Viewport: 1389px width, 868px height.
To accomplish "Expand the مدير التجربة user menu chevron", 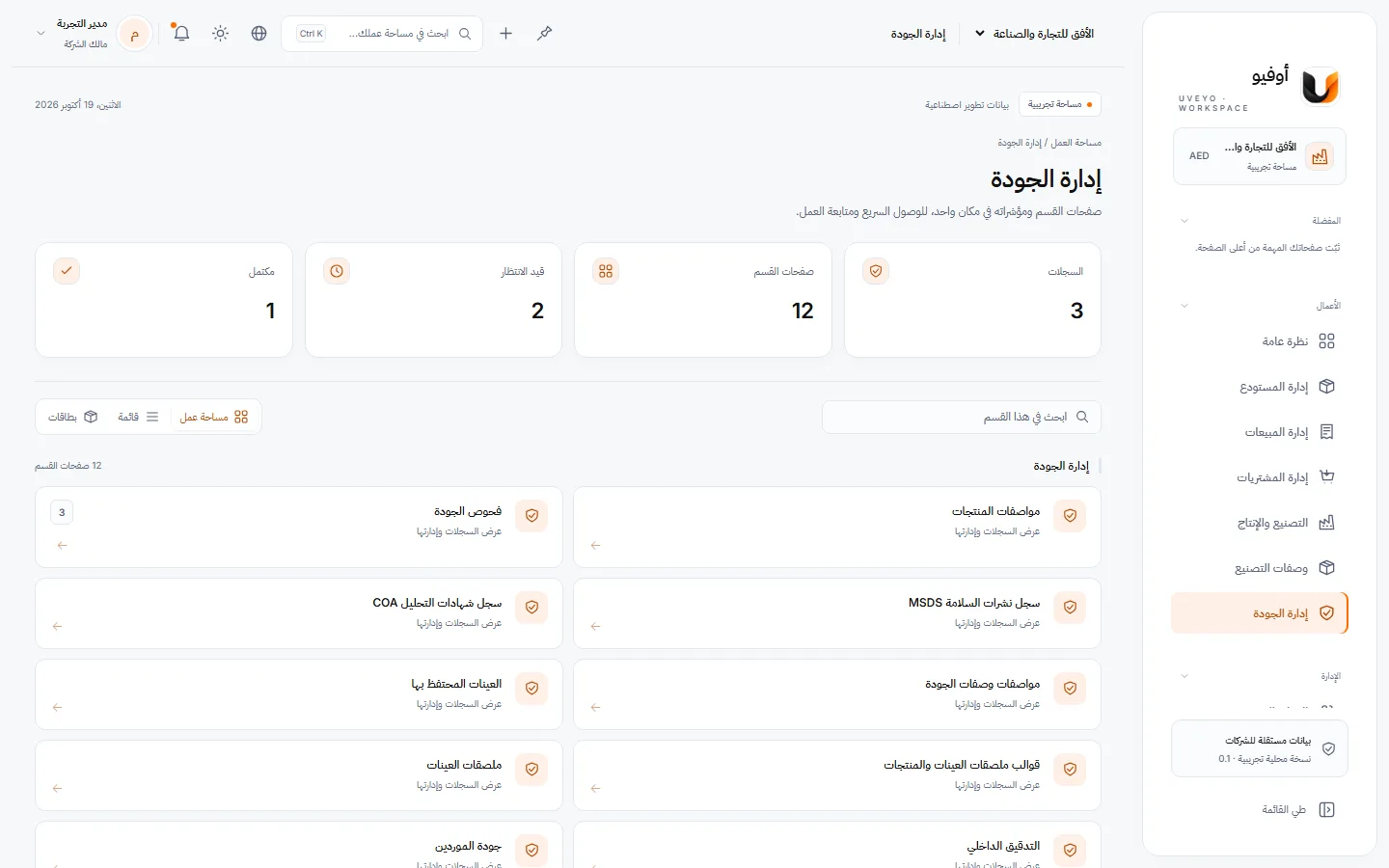I will point(41,34).
